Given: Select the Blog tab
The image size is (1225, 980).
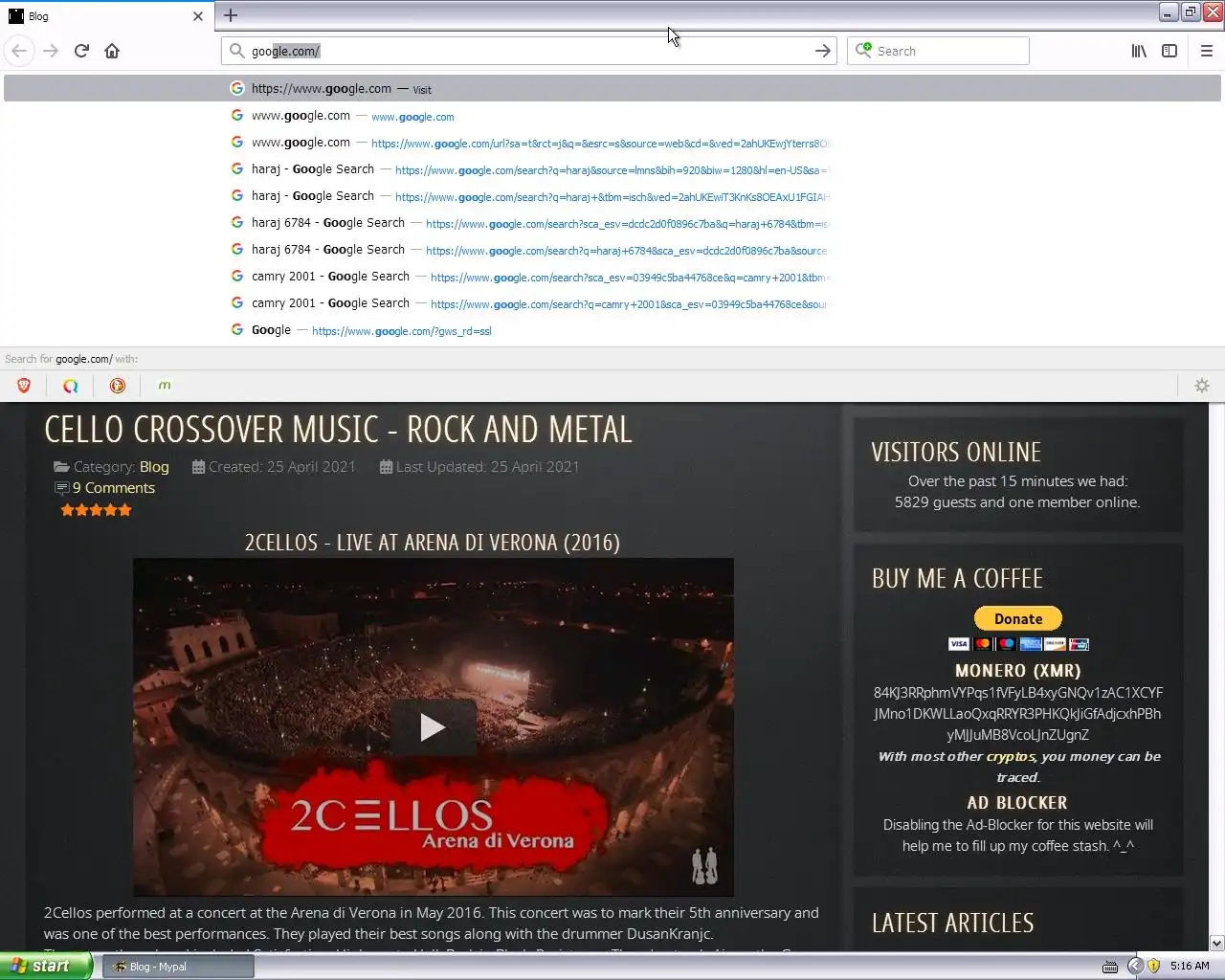Looking at the screenshot, I should pyautogui.click(x=105, y=16).
